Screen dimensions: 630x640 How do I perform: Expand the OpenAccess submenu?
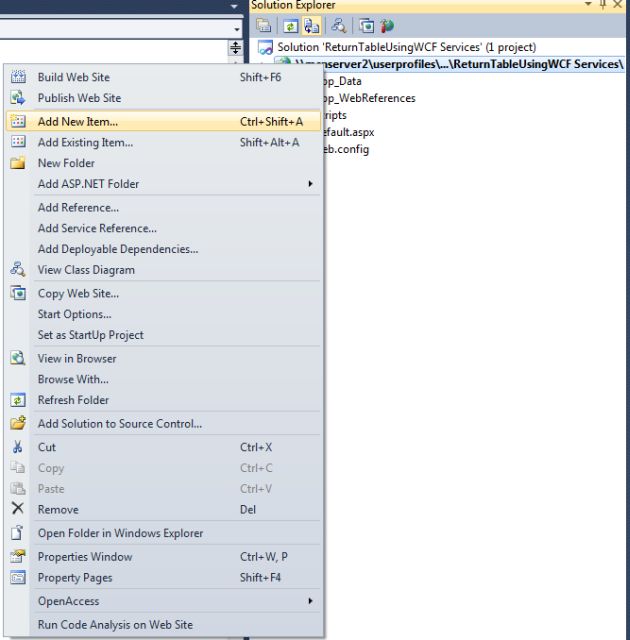164,602
